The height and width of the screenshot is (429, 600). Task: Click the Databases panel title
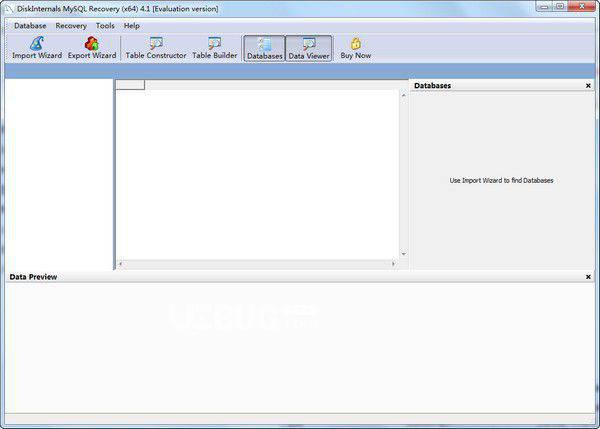coord(432,86)
